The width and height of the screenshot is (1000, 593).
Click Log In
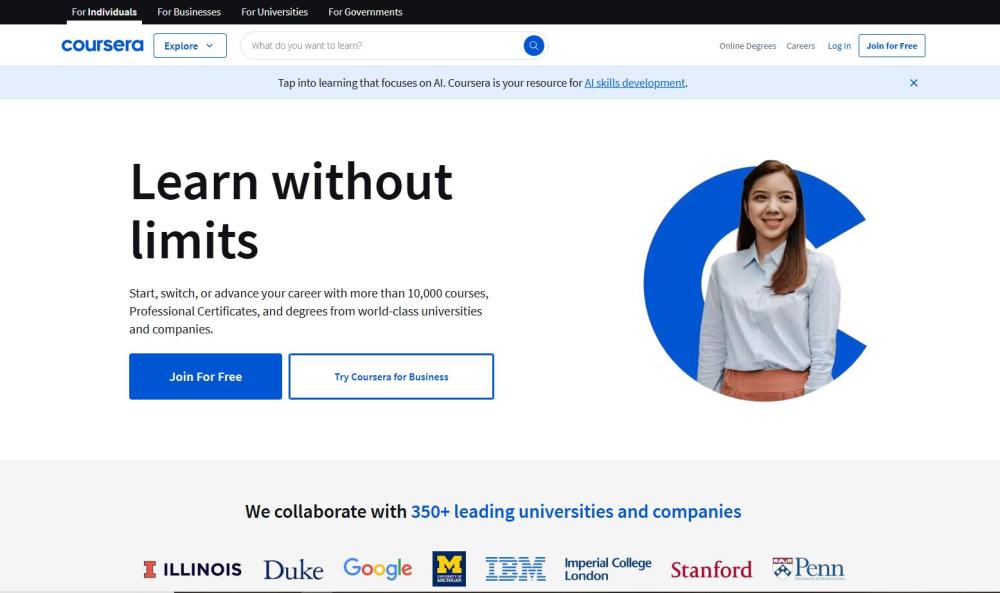839,46
